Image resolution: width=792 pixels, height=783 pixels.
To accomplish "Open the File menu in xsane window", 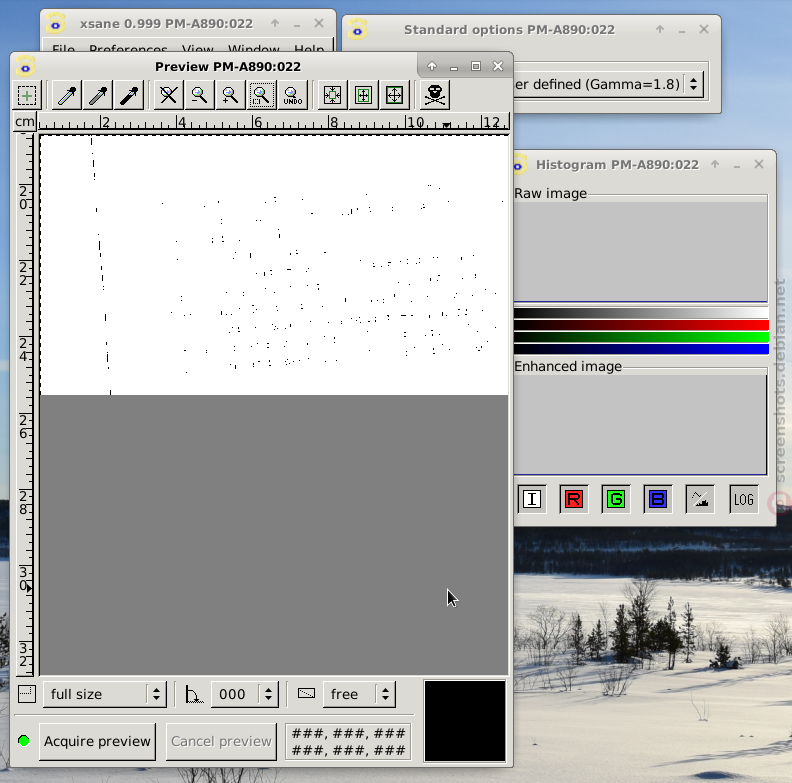I will [x=64, y=48].
